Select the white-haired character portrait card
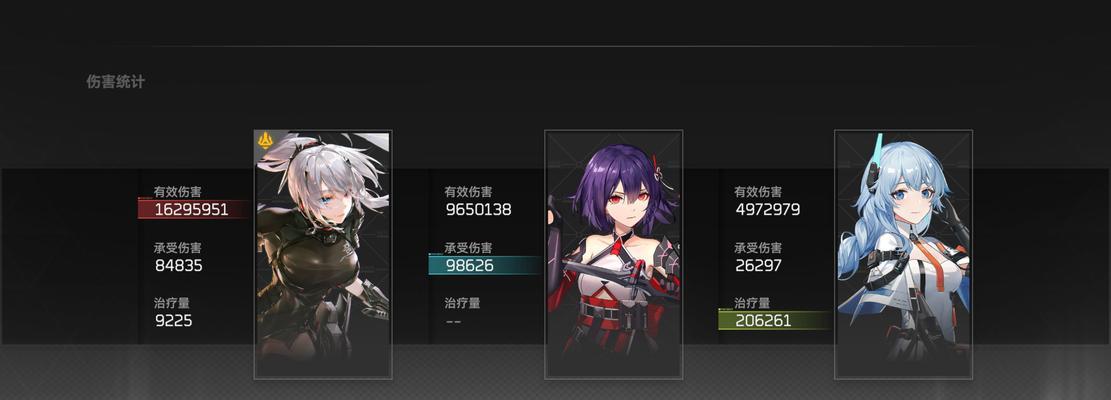1111x400 pixels. (x=323, y=254)
